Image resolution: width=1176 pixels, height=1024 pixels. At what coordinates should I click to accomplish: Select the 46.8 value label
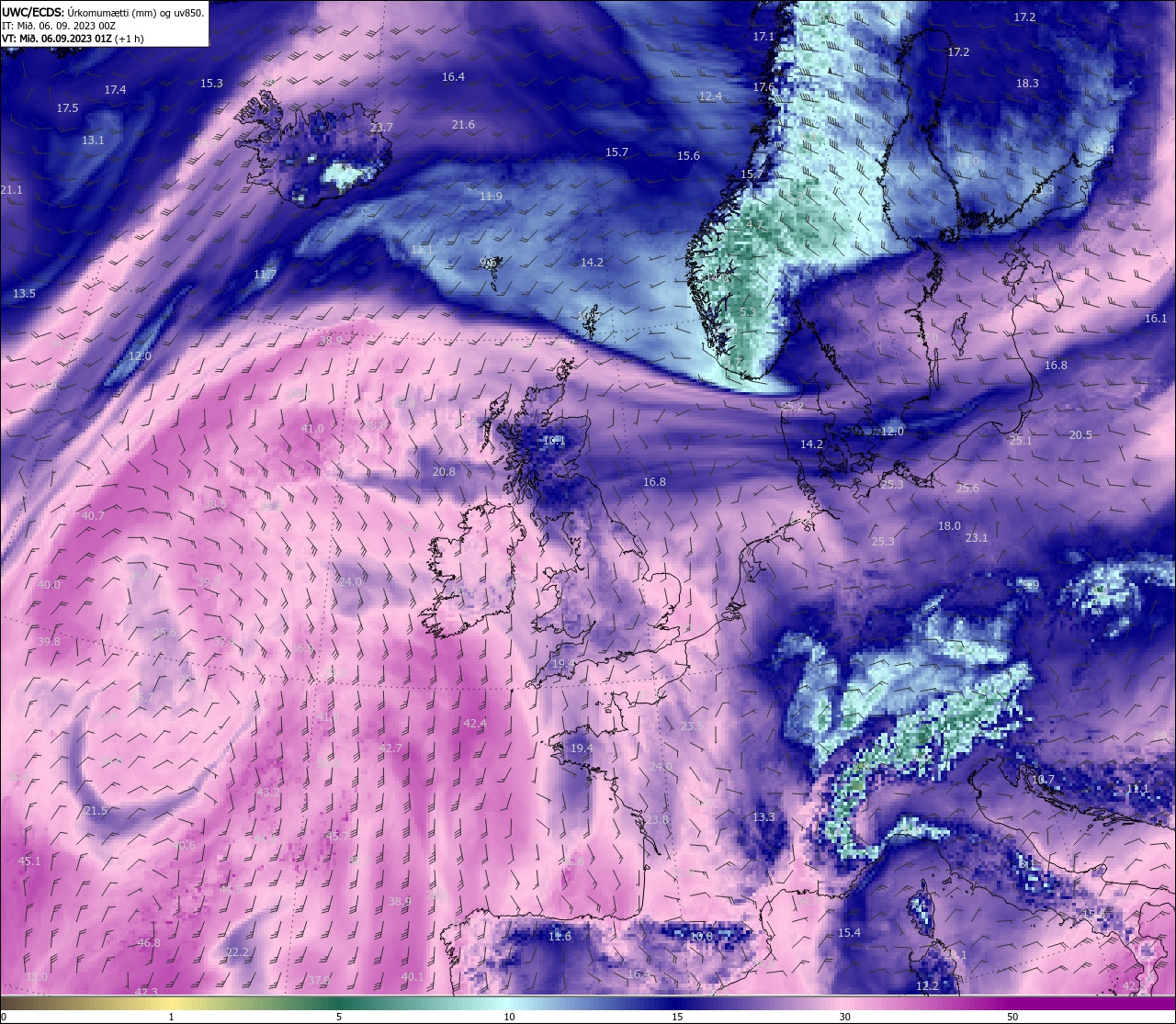coord(149,943)
